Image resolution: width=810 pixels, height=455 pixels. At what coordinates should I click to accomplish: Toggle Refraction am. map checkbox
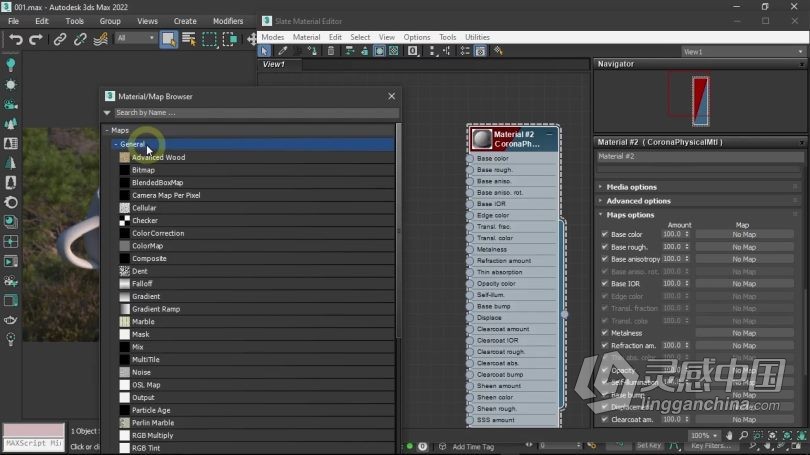[604, 346]
